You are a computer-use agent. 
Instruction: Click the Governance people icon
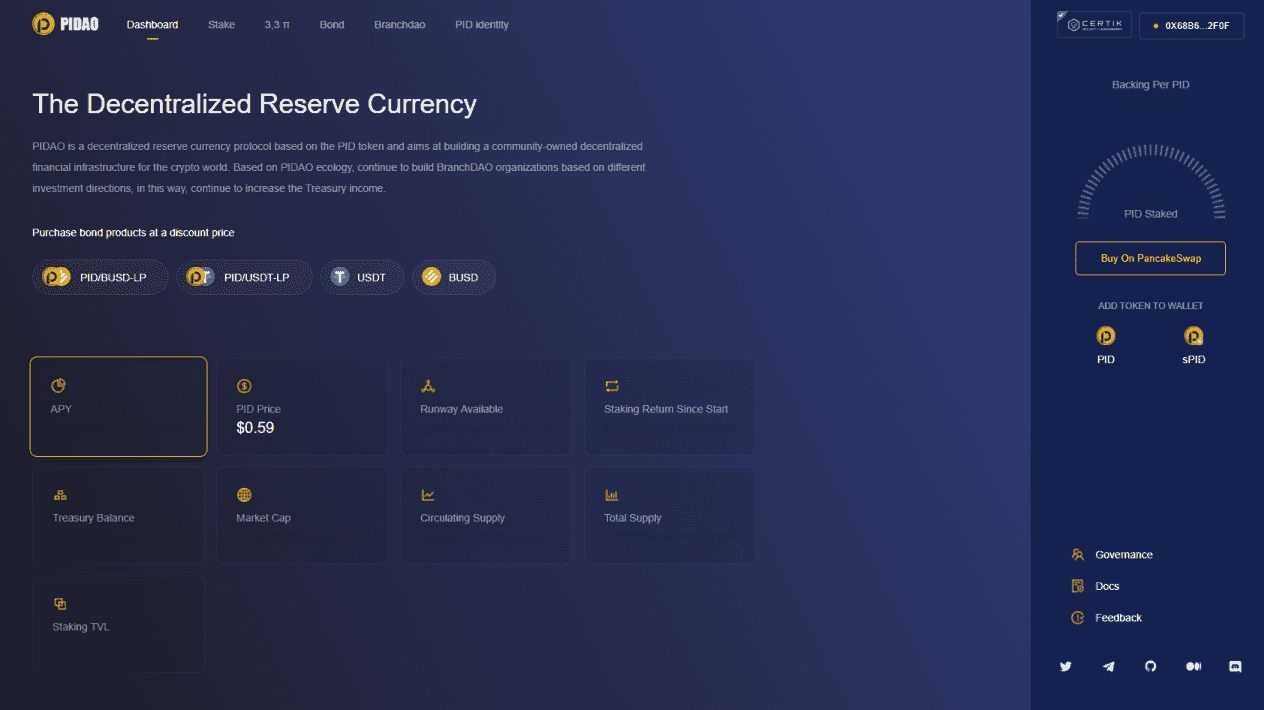point(1077,554)
